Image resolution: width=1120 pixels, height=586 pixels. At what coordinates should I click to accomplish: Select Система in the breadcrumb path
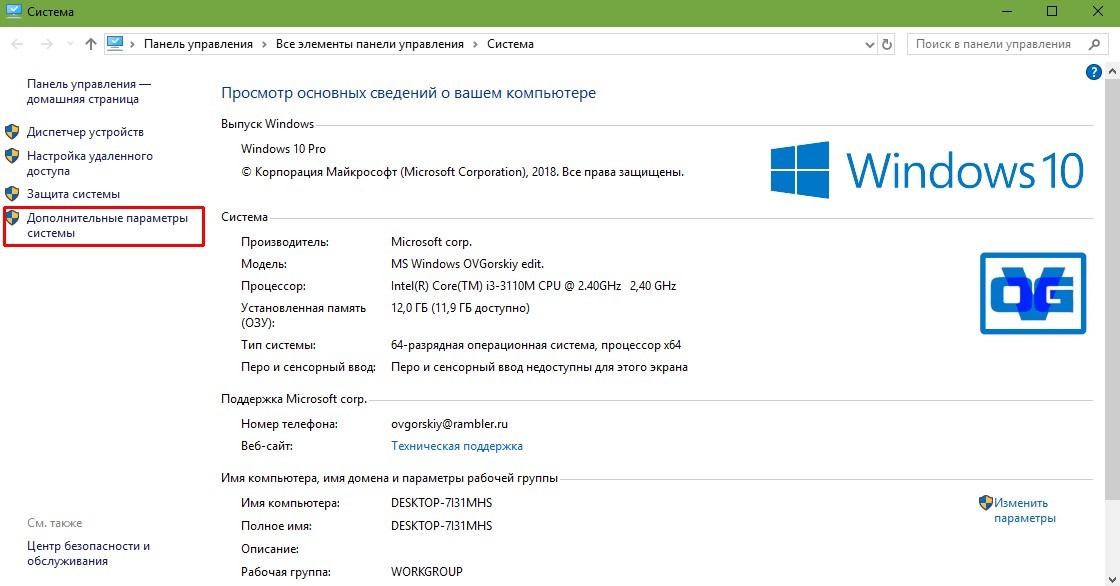510,44
